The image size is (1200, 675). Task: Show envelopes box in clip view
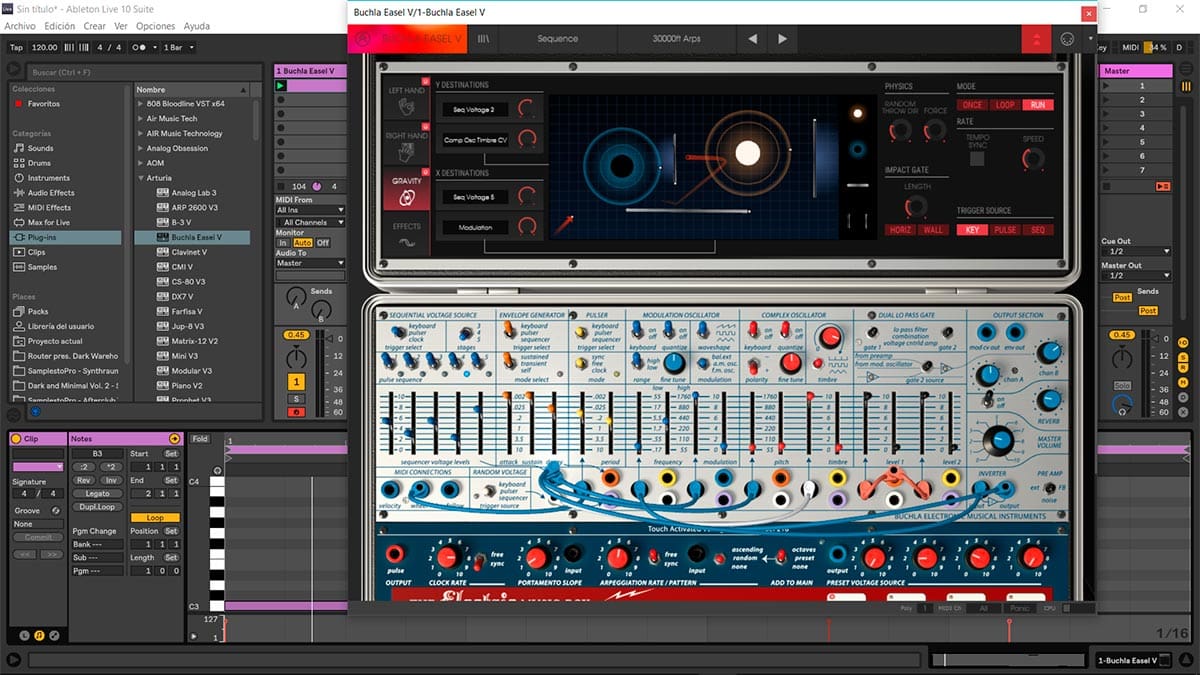point(52,634)
